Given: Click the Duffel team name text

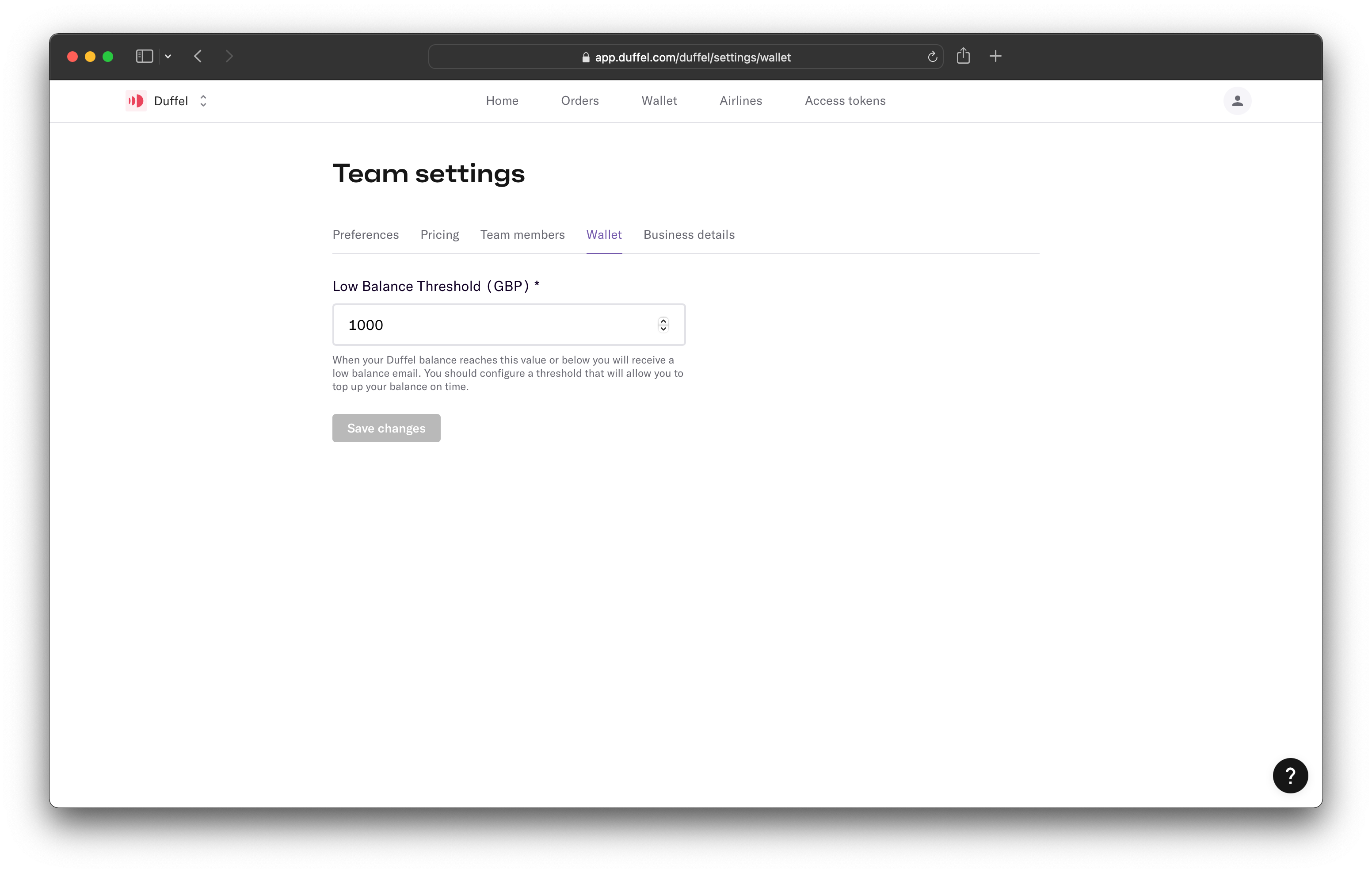Looking at the screenshot, I should [x=170, y=101].
